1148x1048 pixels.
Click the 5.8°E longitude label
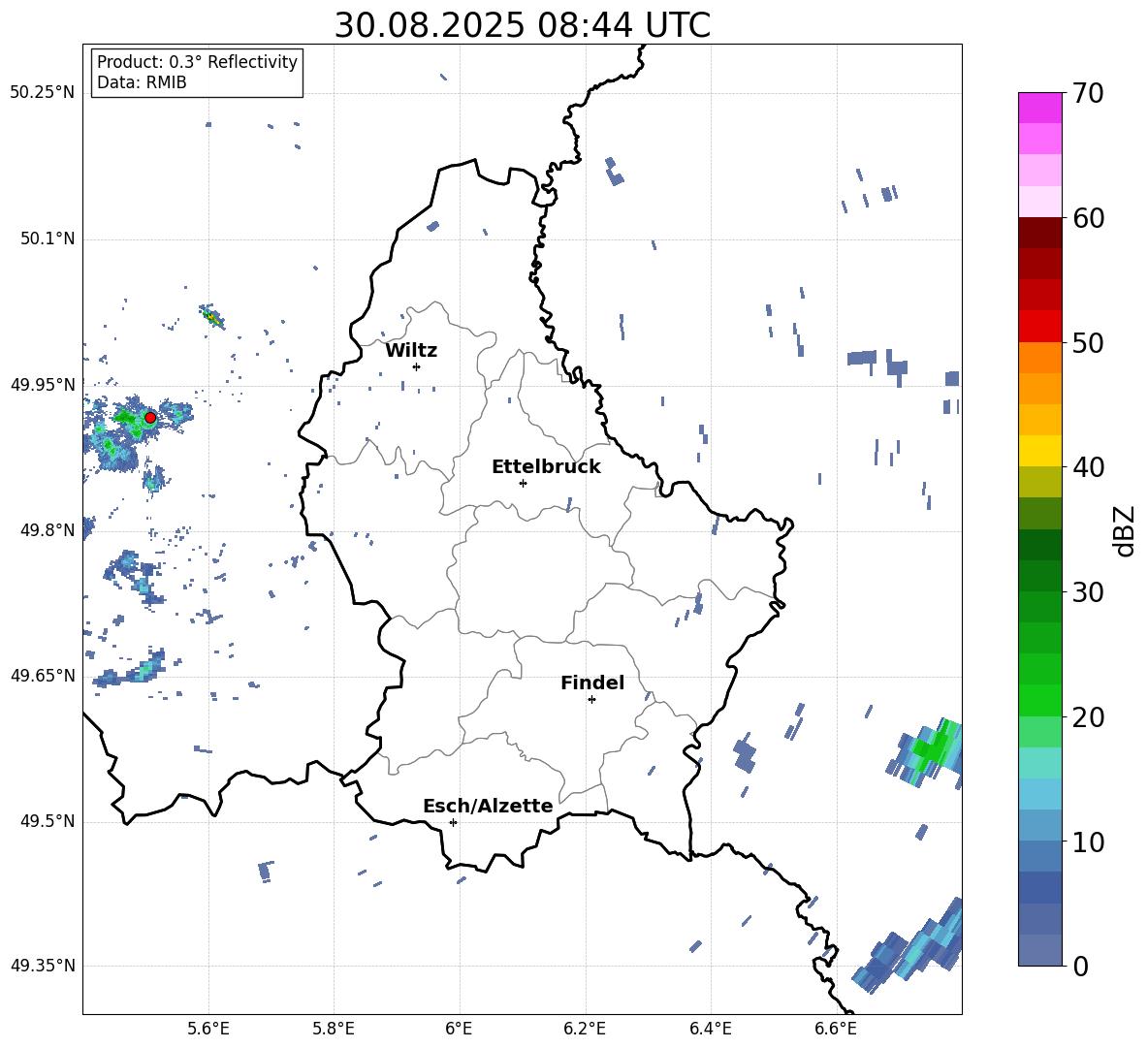pos(334,1029)
